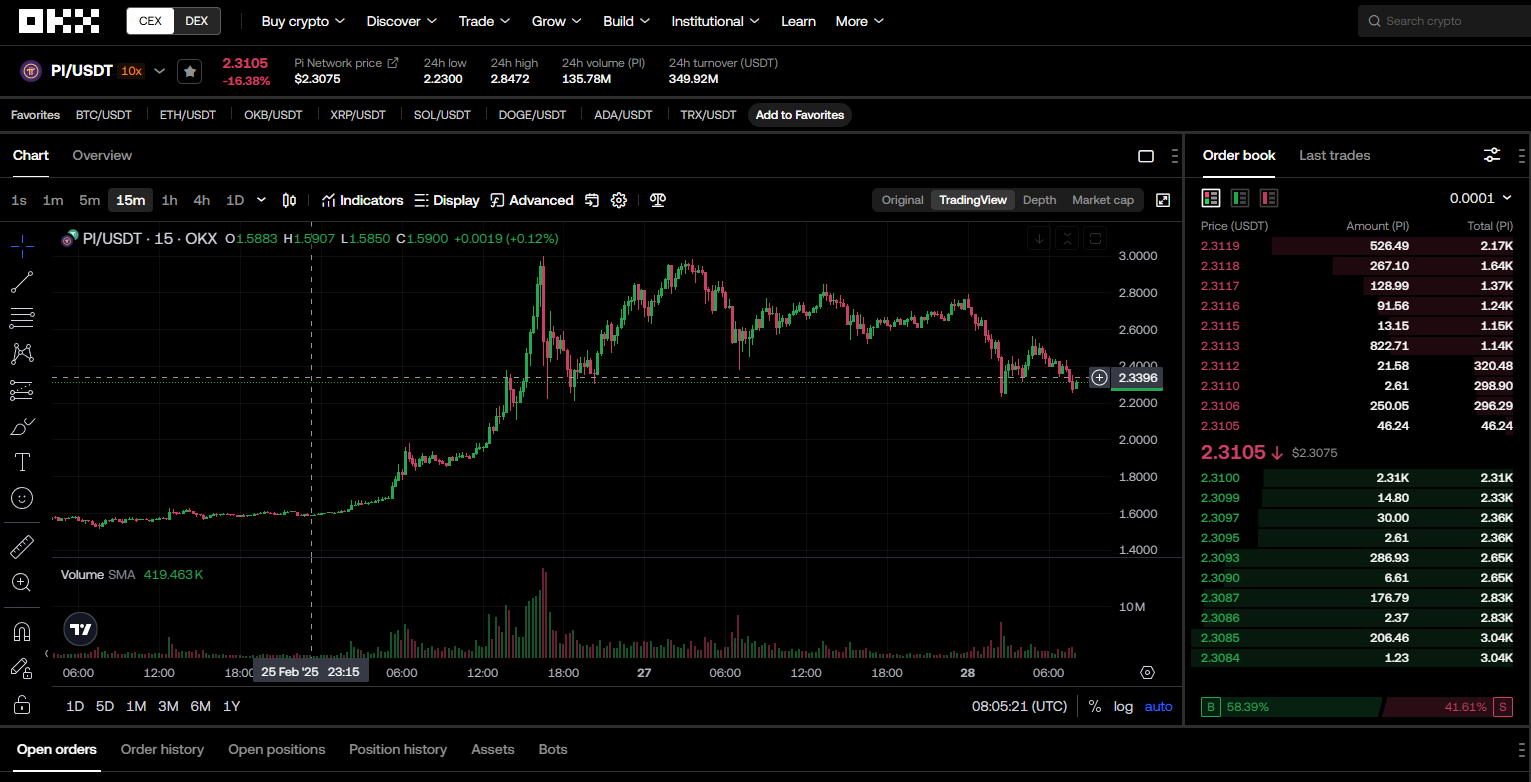1531x782 pixels.
Task: Expand the chart to fullscreen
Action: [x=1163, y=200]
